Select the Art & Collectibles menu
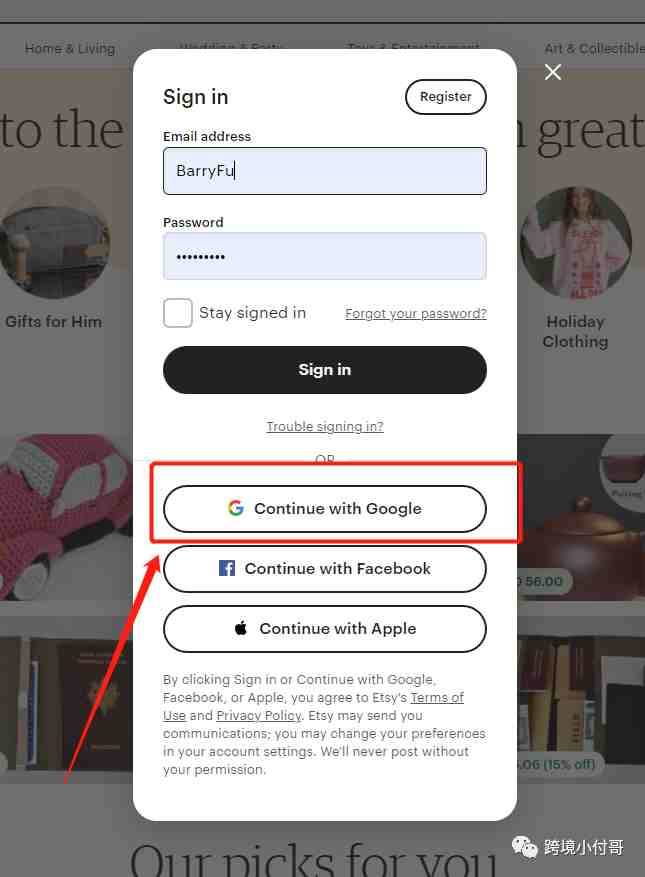Viewport: 645px width, 877px height. click(595, 49)
